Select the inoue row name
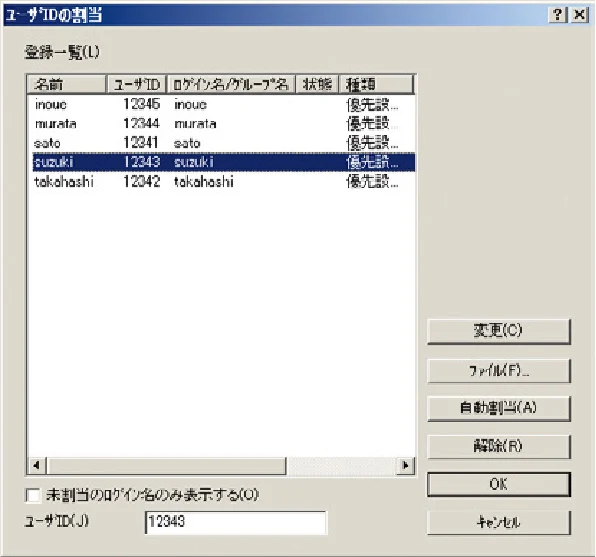596x557 pixels. coord(51,105)
